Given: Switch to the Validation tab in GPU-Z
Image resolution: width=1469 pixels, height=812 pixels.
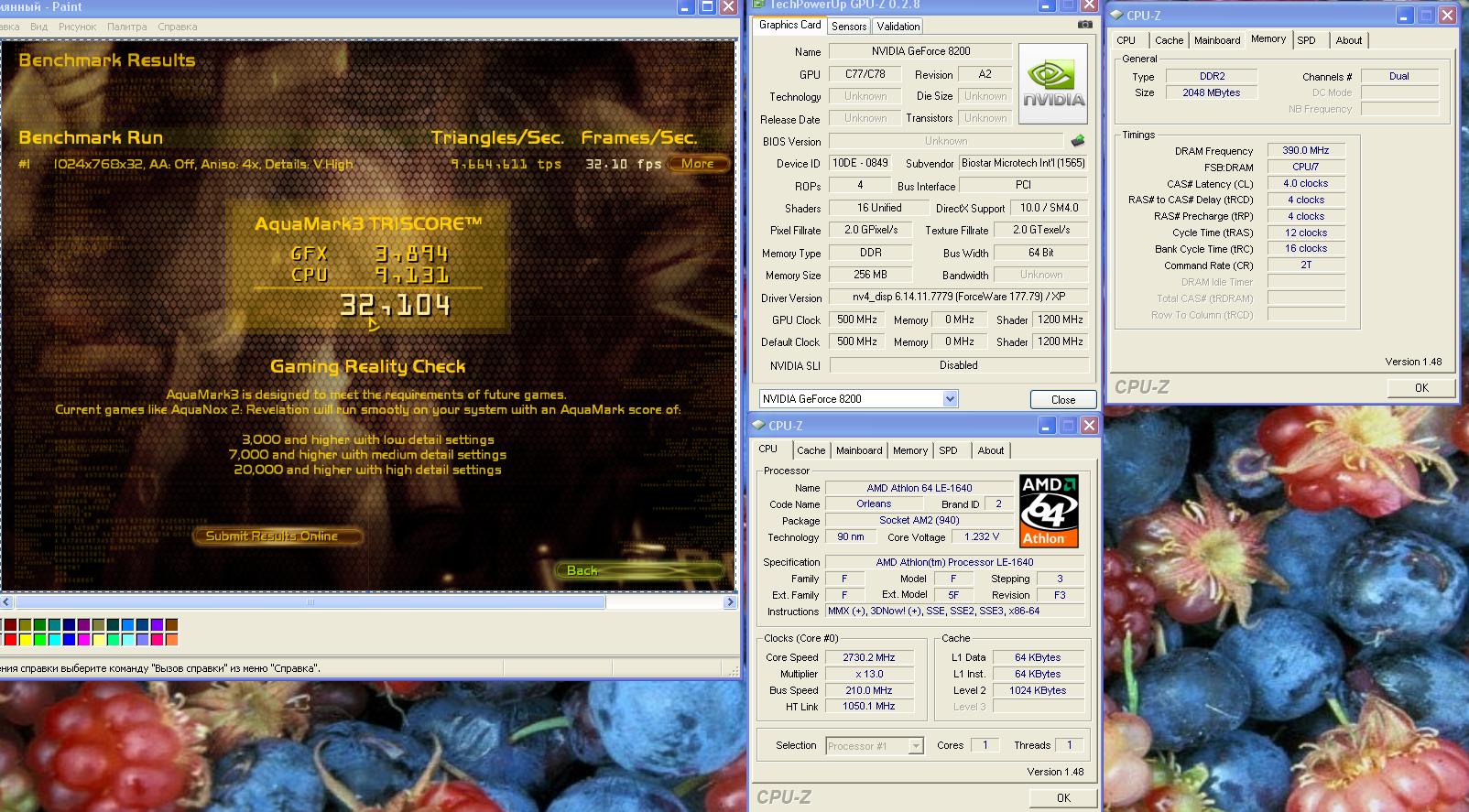Looking at the screenshot, I should (898, 27).
